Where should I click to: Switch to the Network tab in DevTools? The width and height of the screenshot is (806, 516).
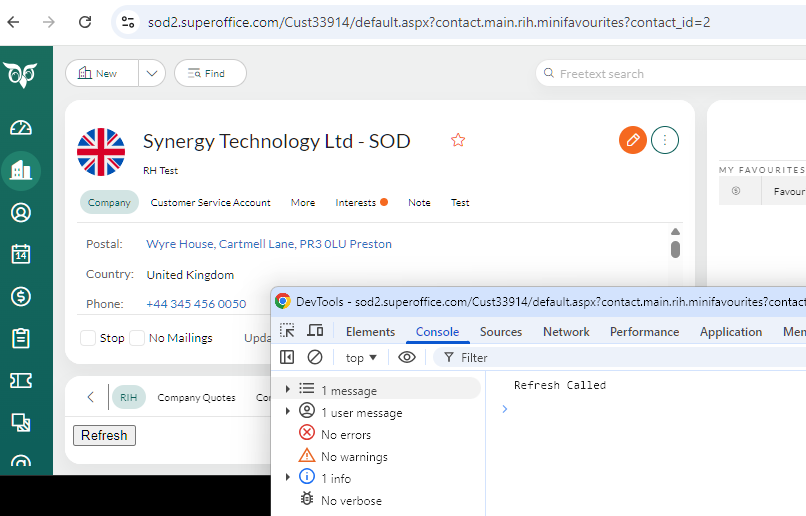coord(566,332)
